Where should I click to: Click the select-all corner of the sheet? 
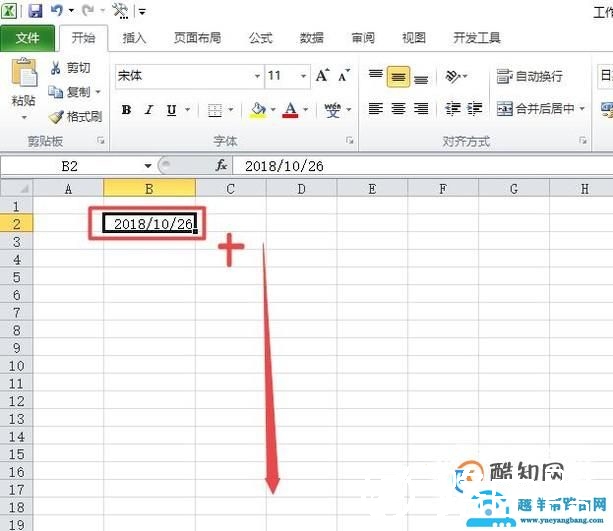point(16,188)
